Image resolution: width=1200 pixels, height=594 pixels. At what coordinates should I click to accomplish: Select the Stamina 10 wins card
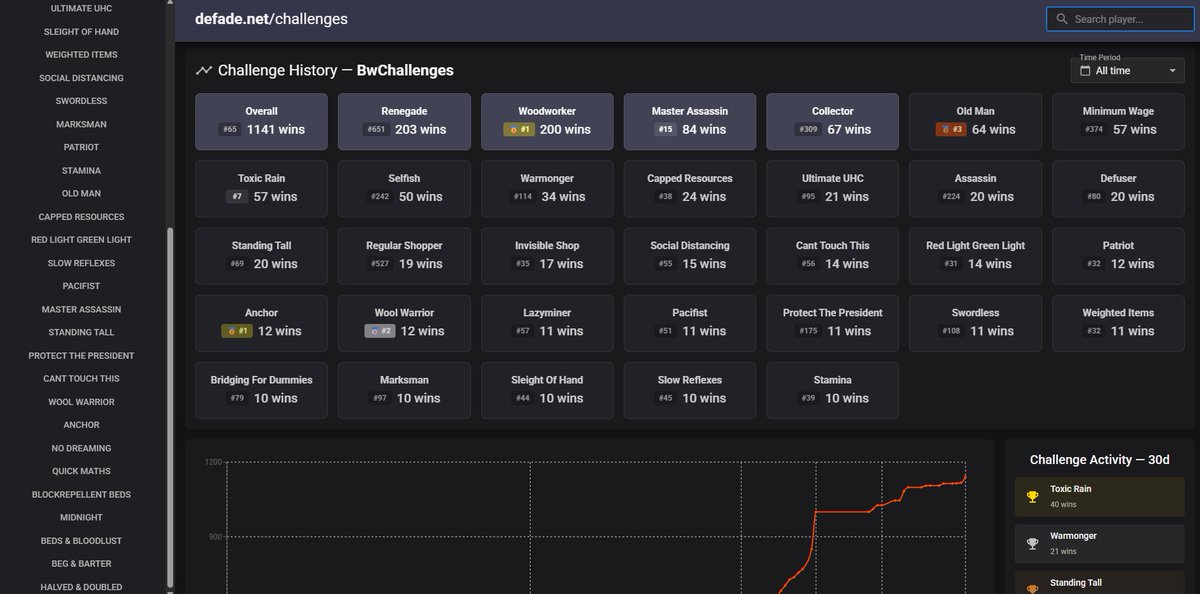(833, 389)
